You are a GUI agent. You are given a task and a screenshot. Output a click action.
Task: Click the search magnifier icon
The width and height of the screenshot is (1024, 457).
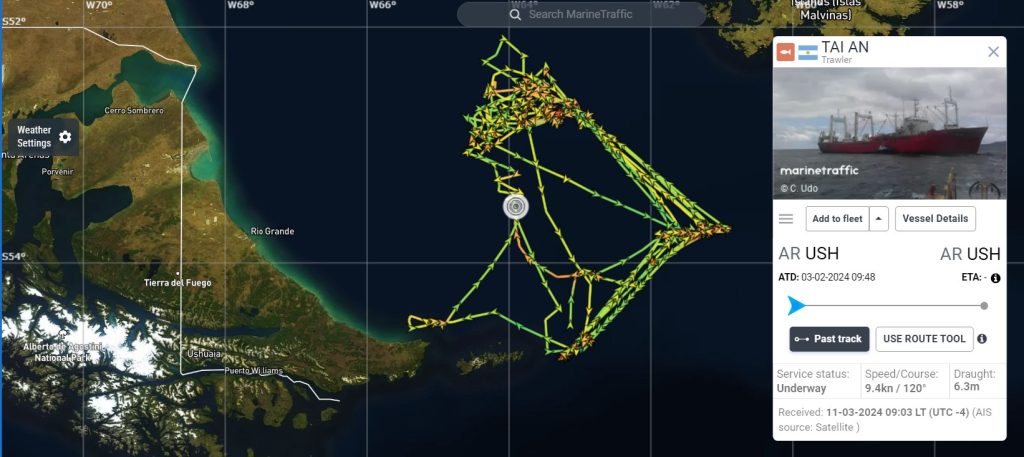[515, 14]
